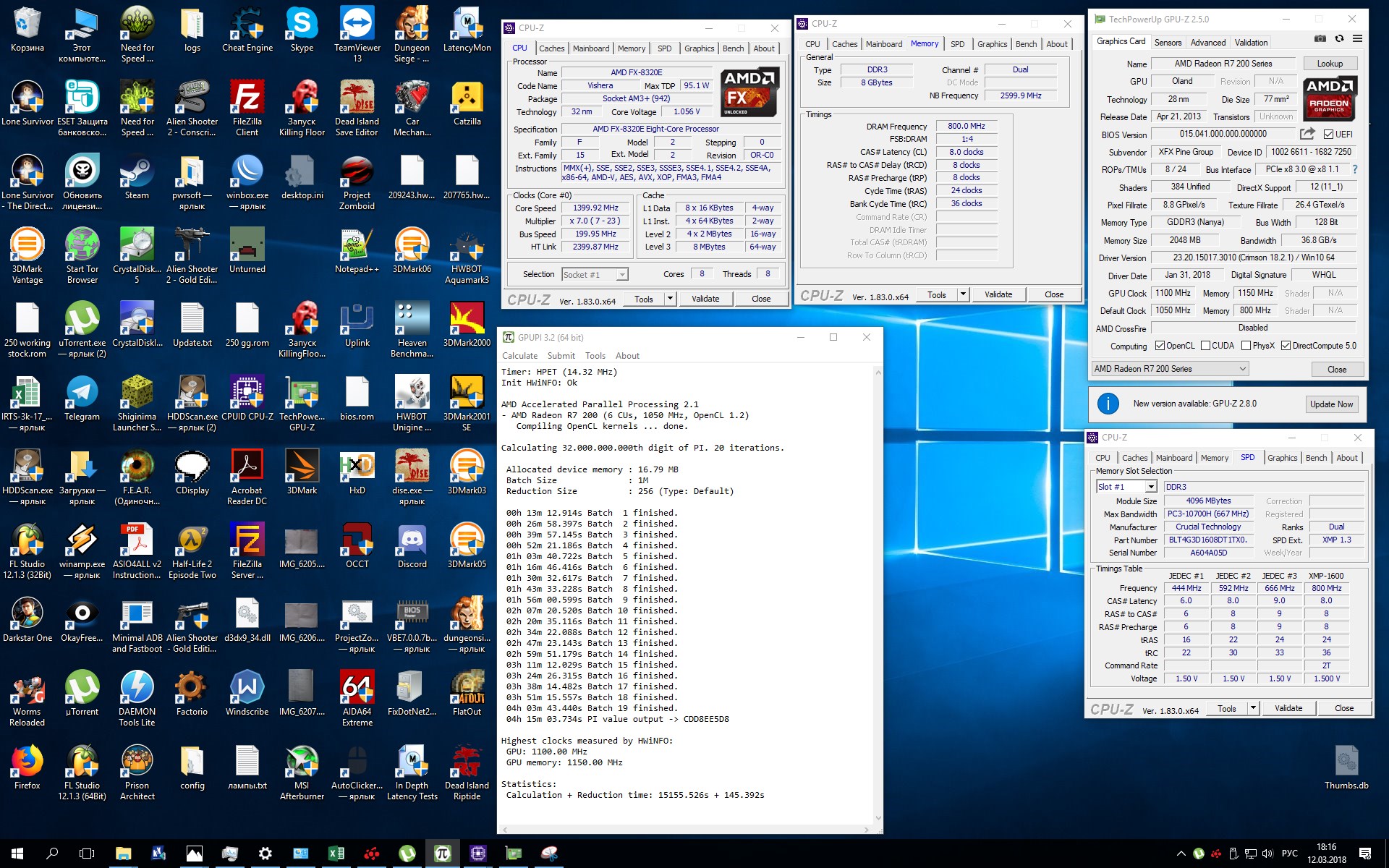
Task: Open the Discord desktop icon
Action: pyautogui.click(x=412, y=546)
